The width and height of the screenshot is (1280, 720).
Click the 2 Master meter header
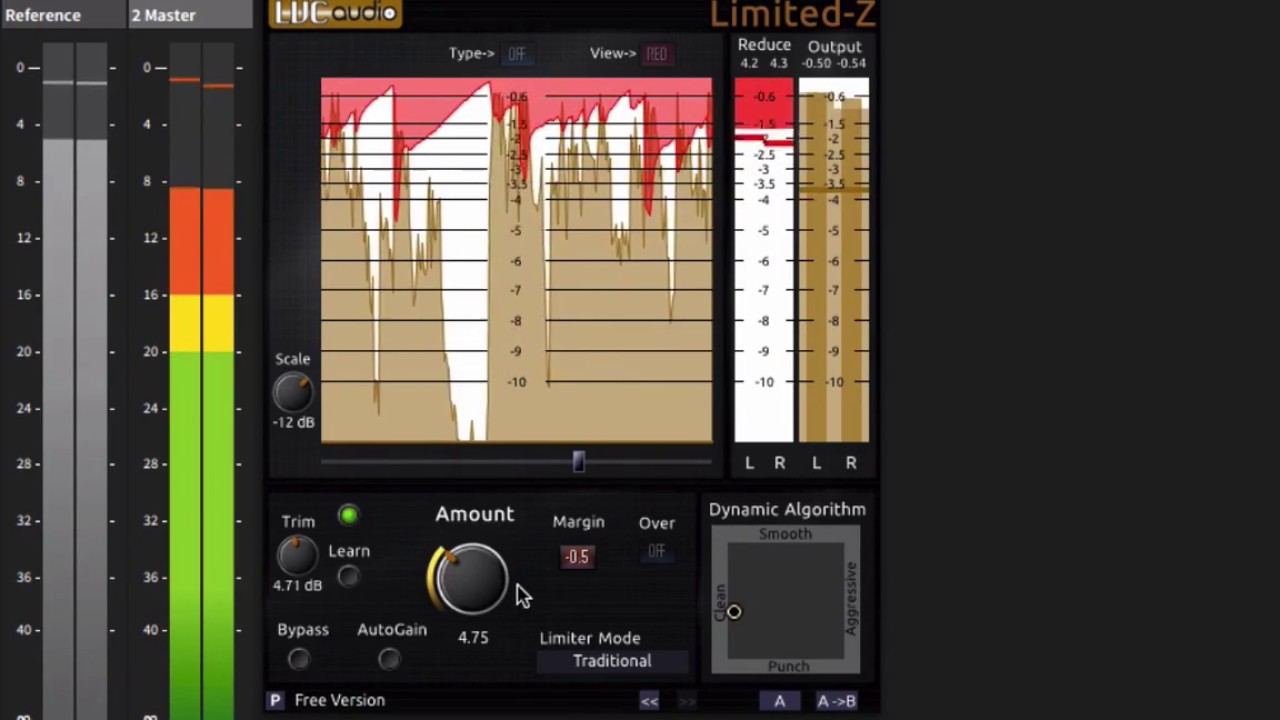190,15
